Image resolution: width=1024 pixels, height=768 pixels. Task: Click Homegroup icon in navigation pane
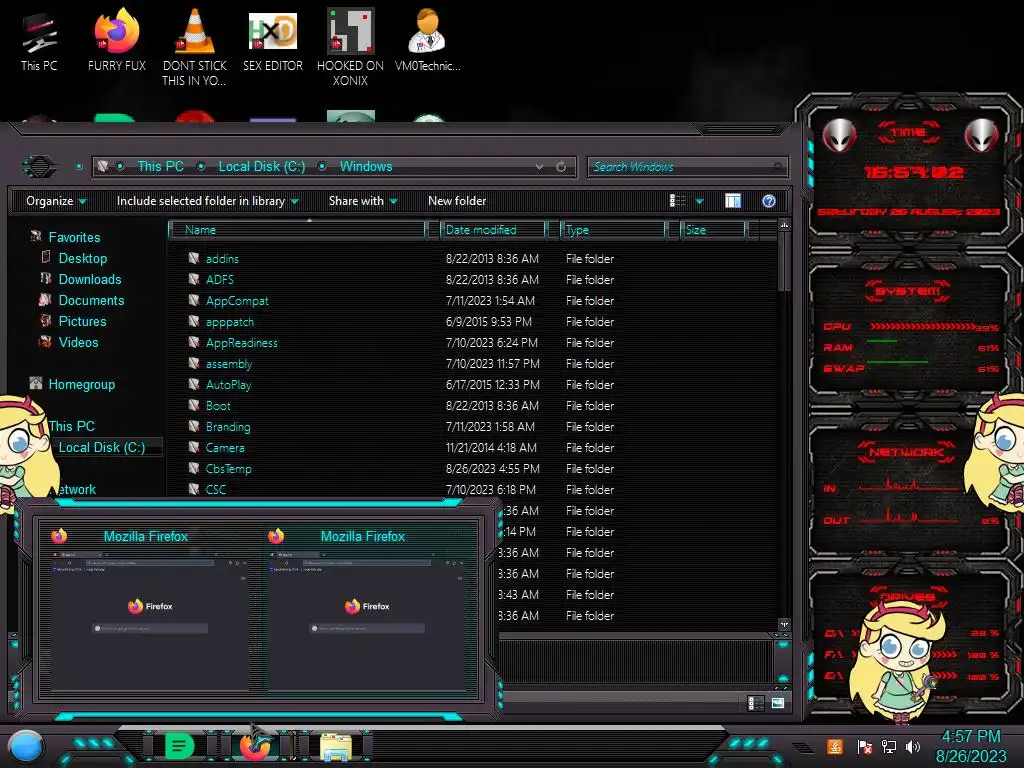click(36, 383)
